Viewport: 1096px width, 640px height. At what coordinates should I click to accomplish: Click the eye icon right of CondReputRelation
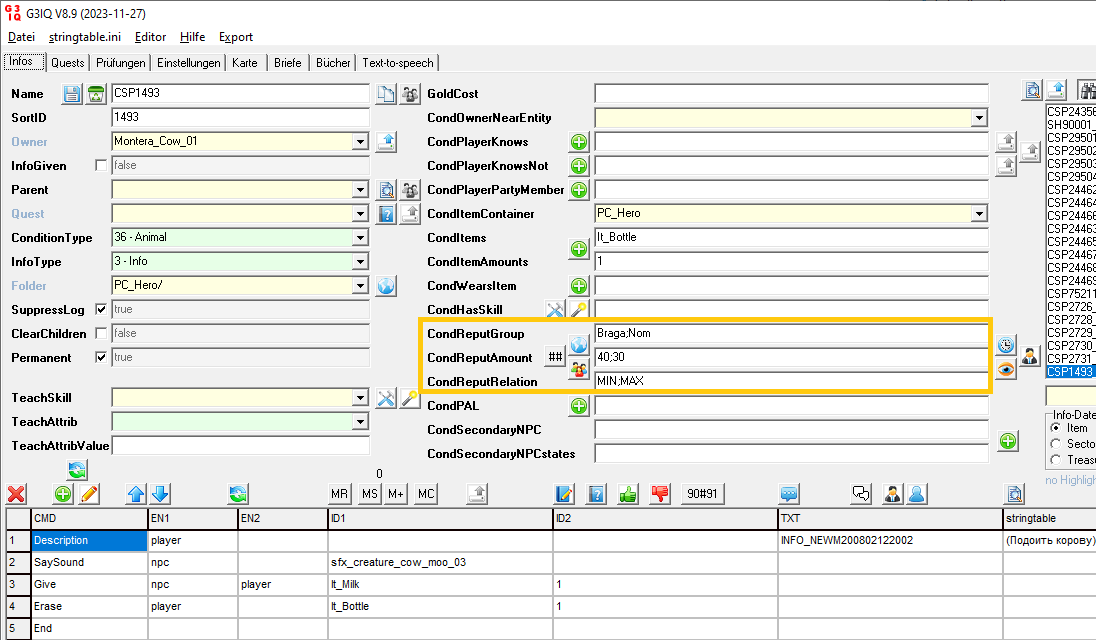(1006, 369)
